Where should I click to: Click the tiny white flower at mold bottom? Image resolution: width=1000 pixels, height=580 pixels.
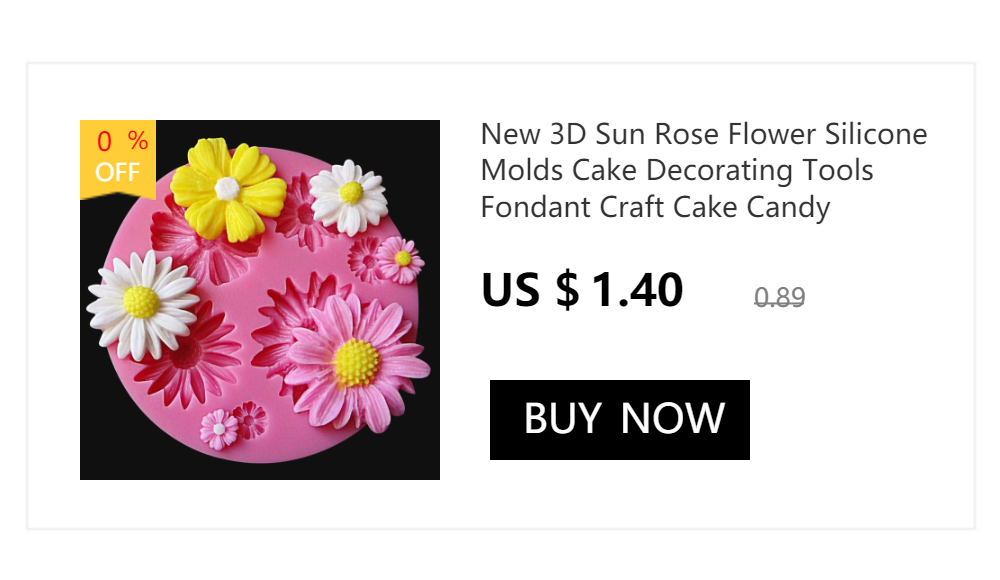coord(217,430)
